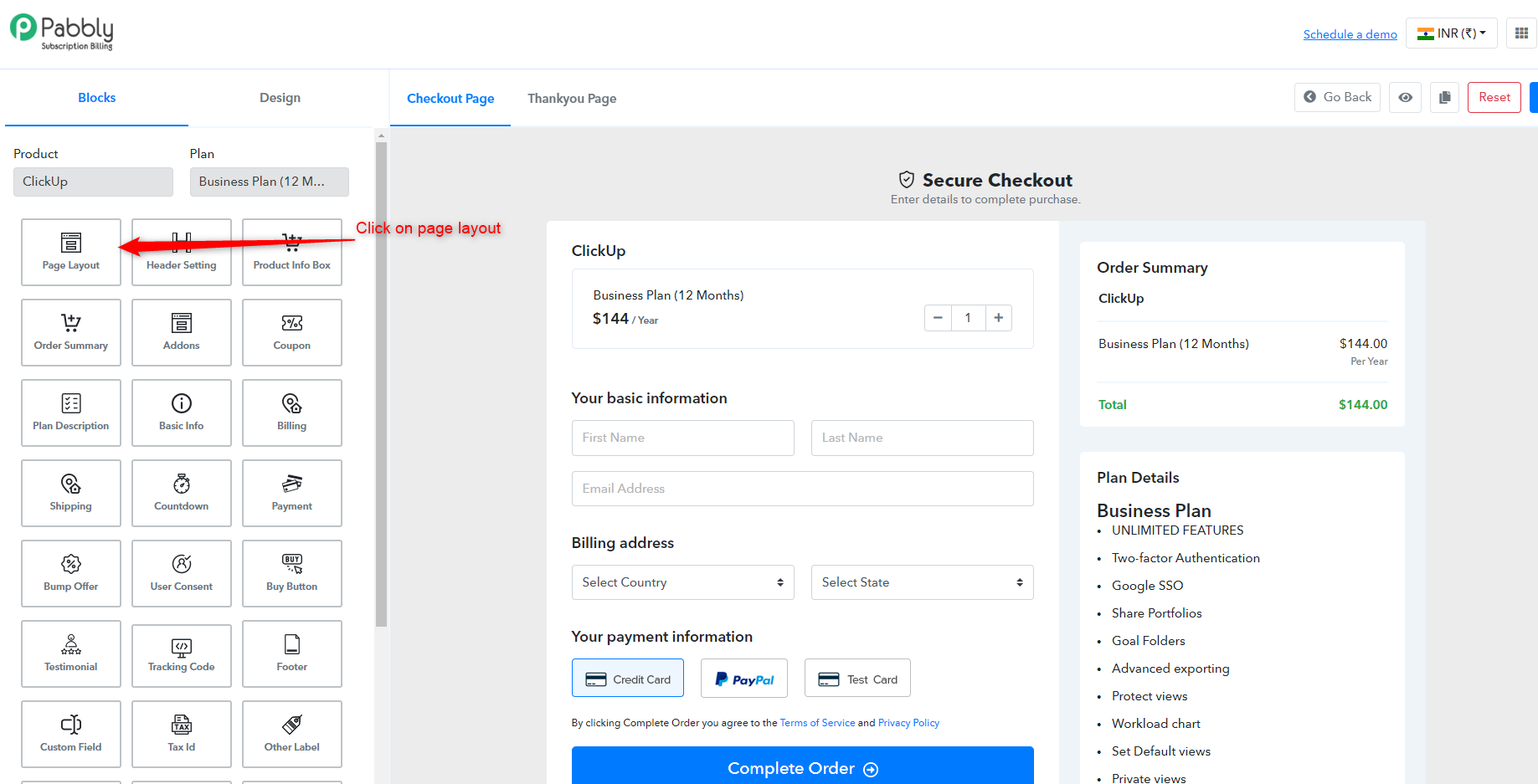The image size is (1538, 784).
Task: Click the Go Back button
Action: (1337, 97)
